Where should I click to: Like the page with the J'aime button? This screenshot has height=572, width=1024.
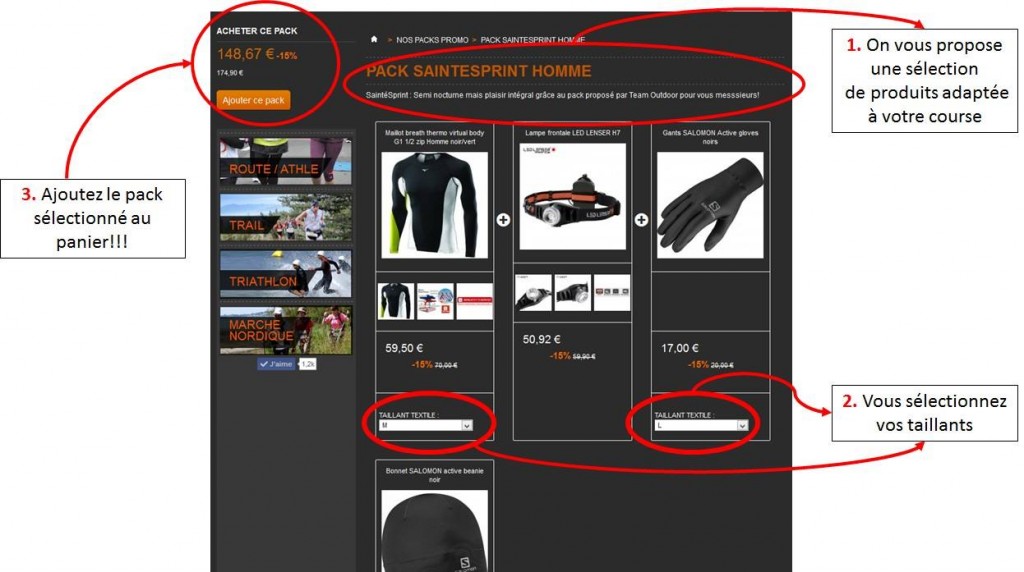276,364
